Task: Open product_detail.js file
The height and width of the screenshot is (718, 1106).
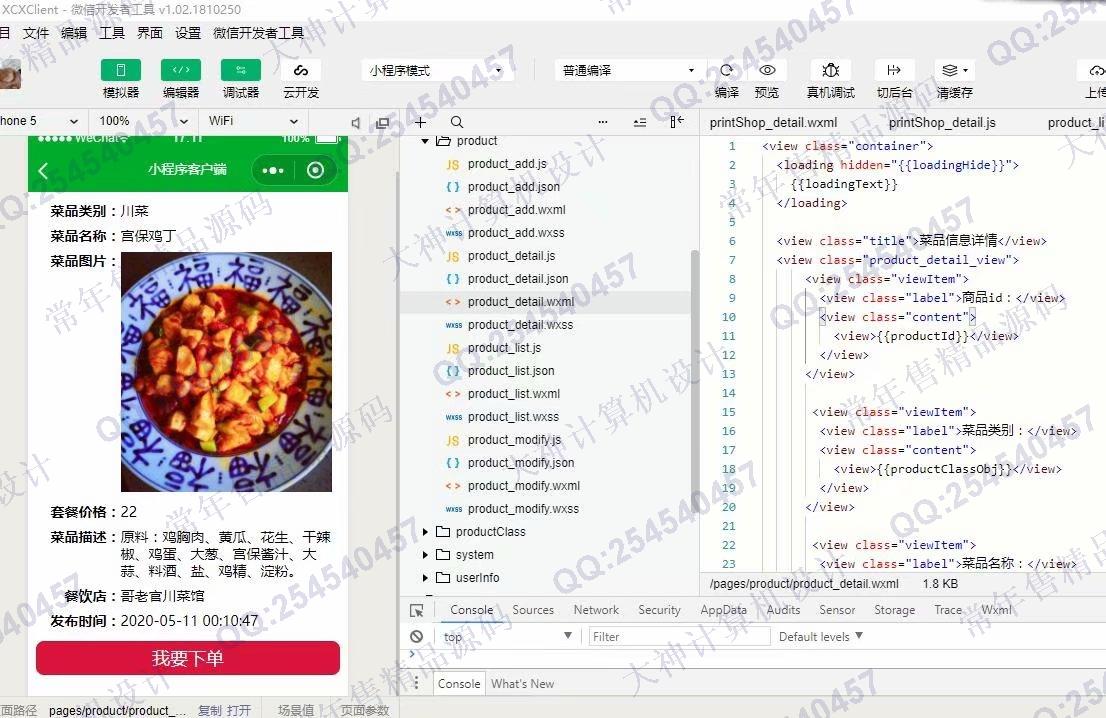Action: click(x=511, y=256)
